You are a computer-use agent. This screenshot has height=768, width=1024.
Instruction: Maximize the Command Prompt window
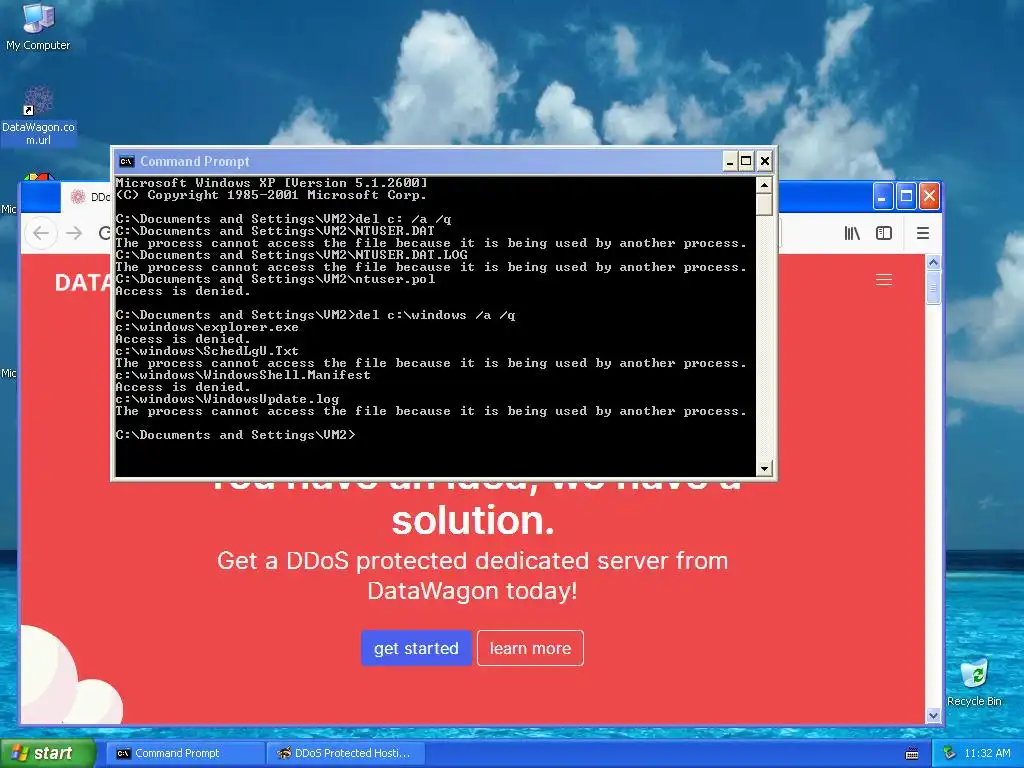click(746, 161)
